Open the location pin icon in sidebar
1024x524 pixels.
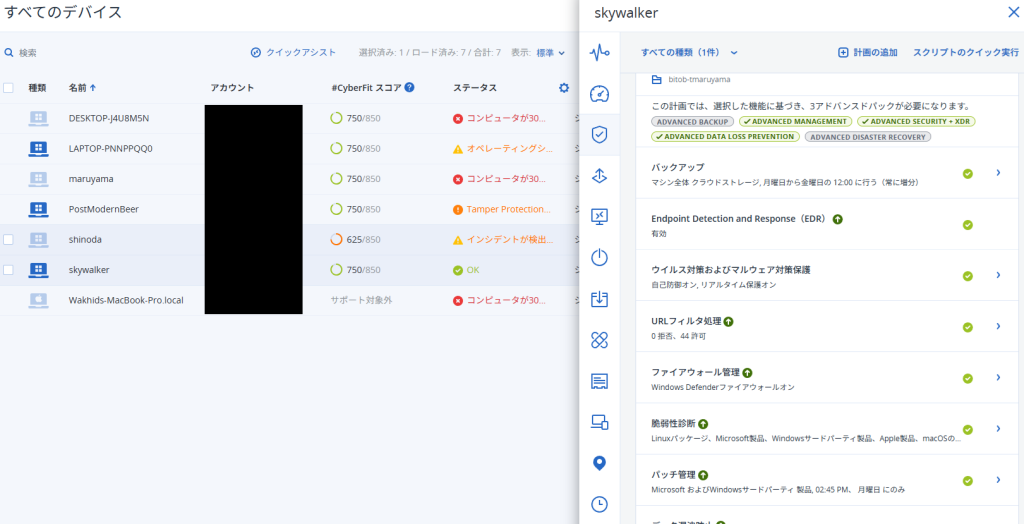[x=599, y=463]
